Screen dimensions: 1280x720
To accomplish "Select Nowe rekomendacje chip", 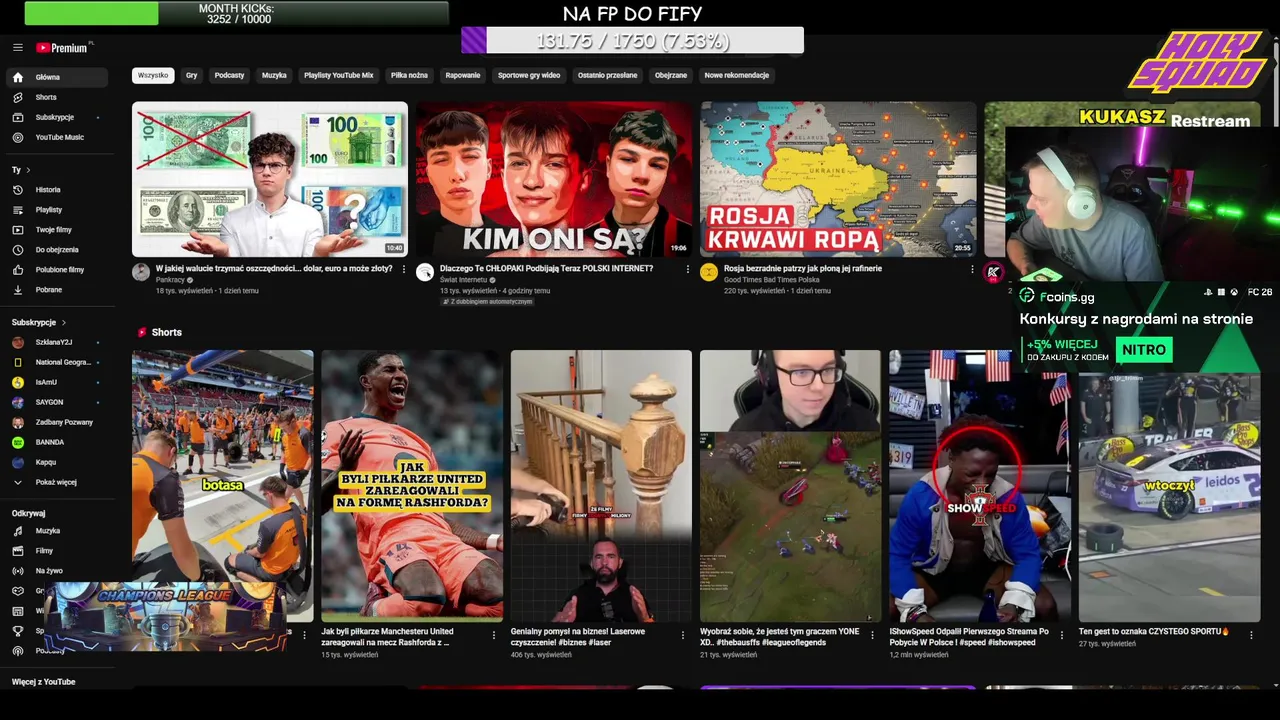I will point(736,75).
